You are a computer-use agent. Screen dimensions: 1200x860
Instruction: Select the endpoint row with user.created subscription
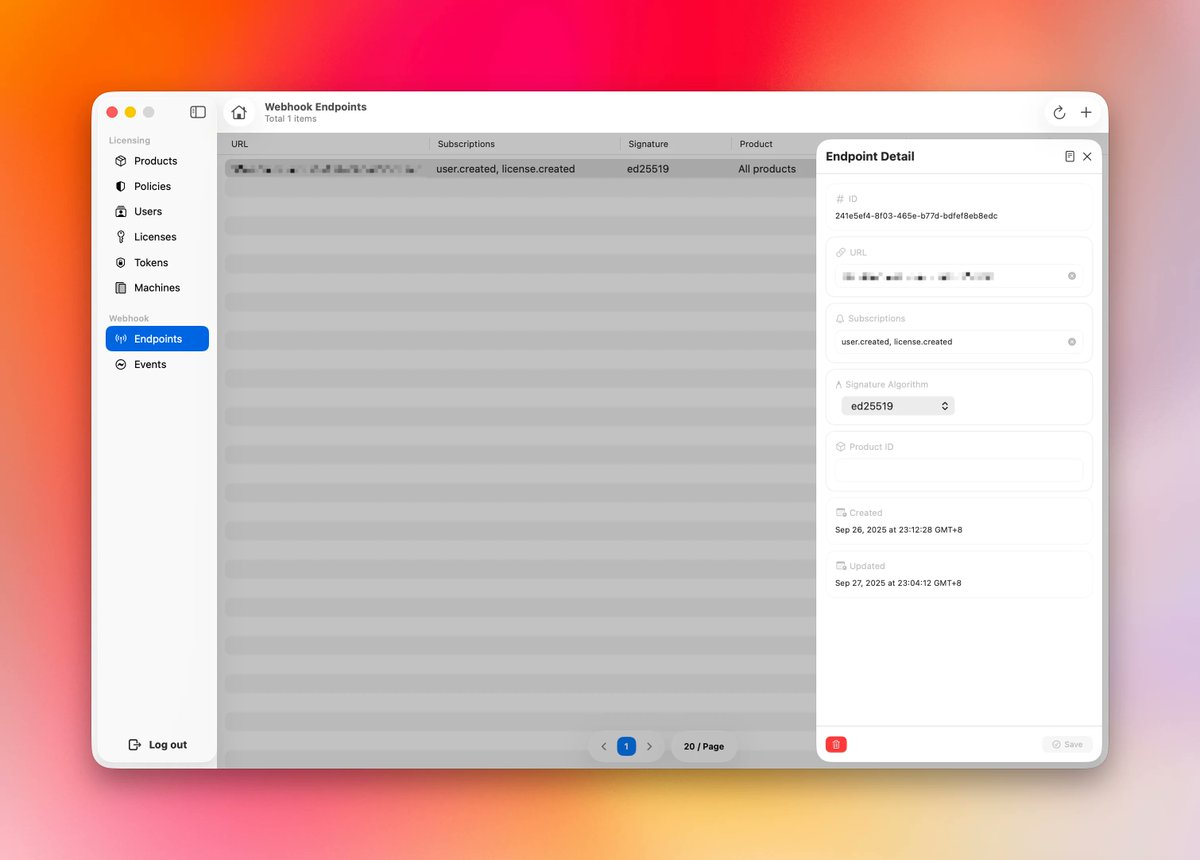point(505,169)
